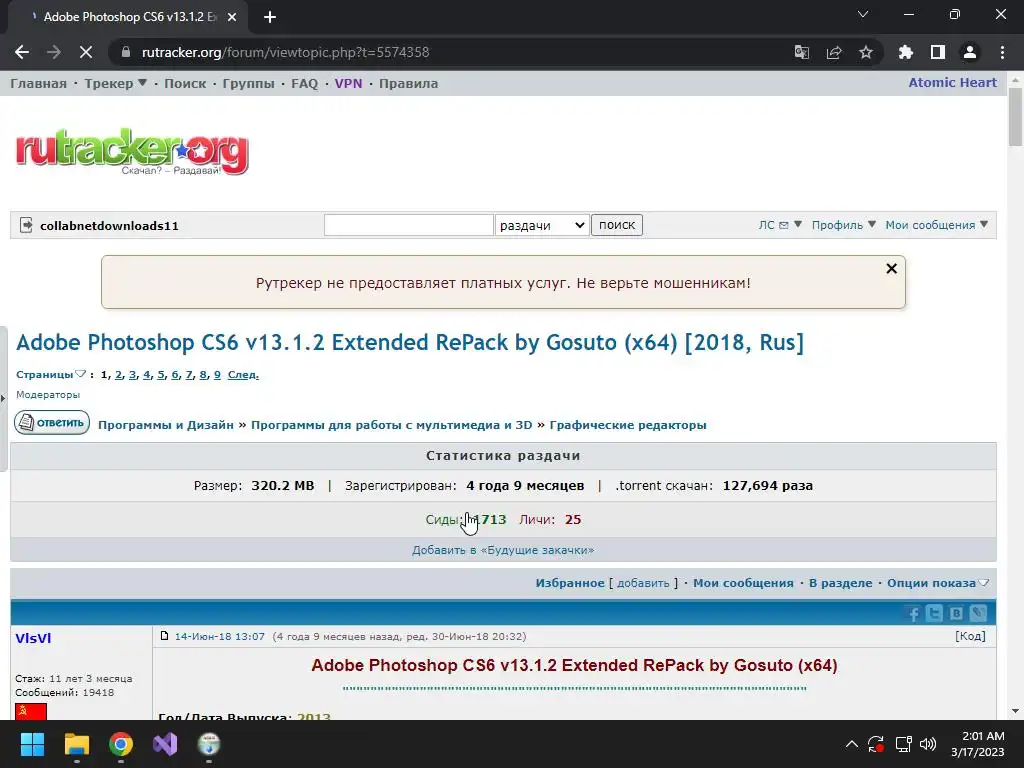Viewport: 1024px width, 768px height.
Task: Go to page 9 of the topic
Action: tap(217, 375)
